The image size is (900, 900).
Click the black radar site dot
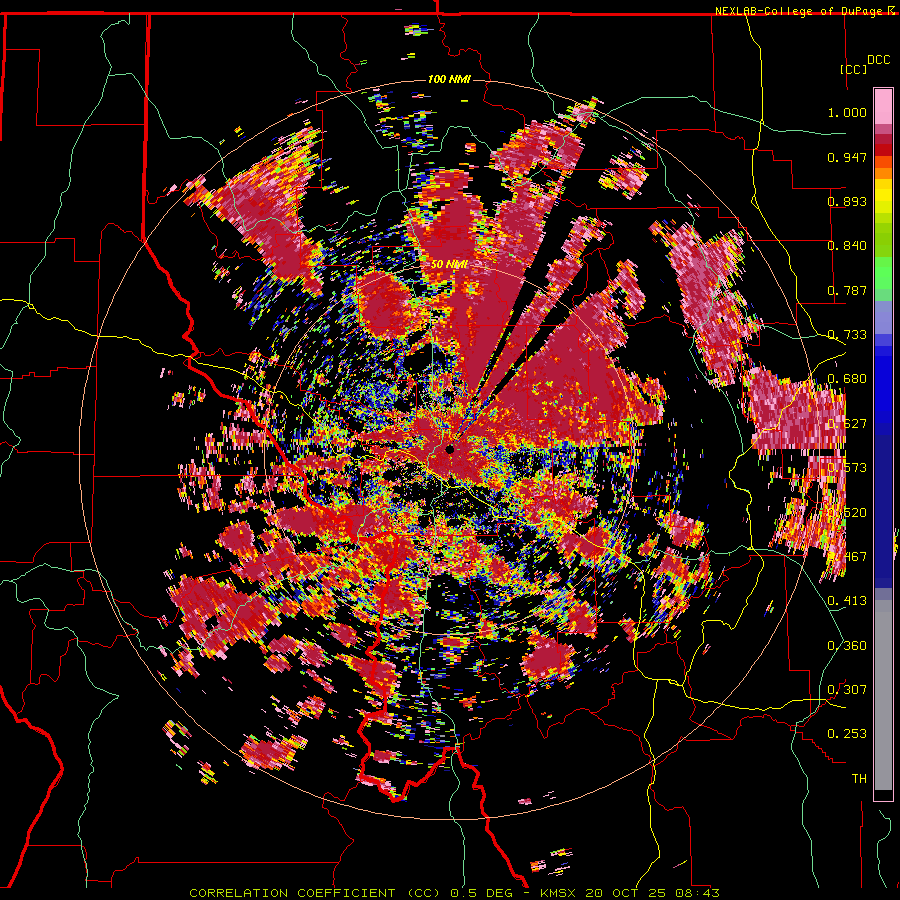[450, 449]
